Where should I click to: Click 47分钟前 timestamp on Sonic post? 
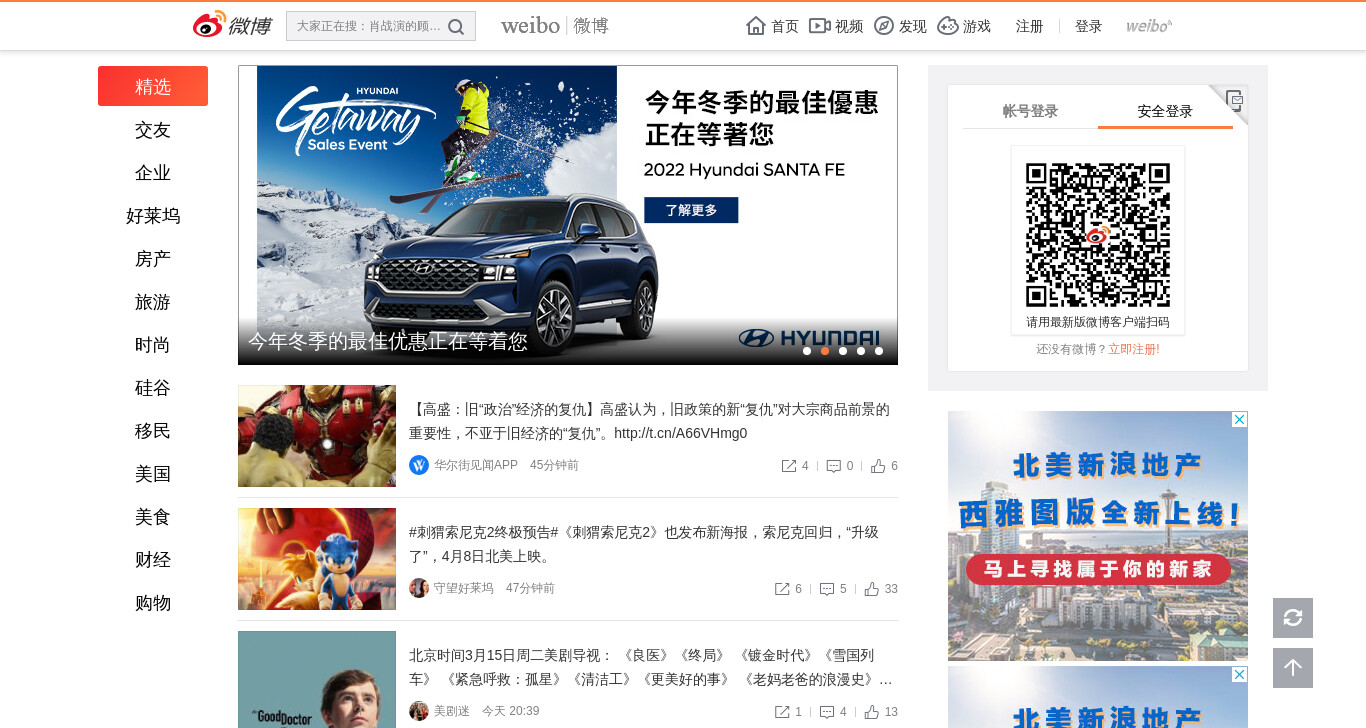(x=530, y=588)
